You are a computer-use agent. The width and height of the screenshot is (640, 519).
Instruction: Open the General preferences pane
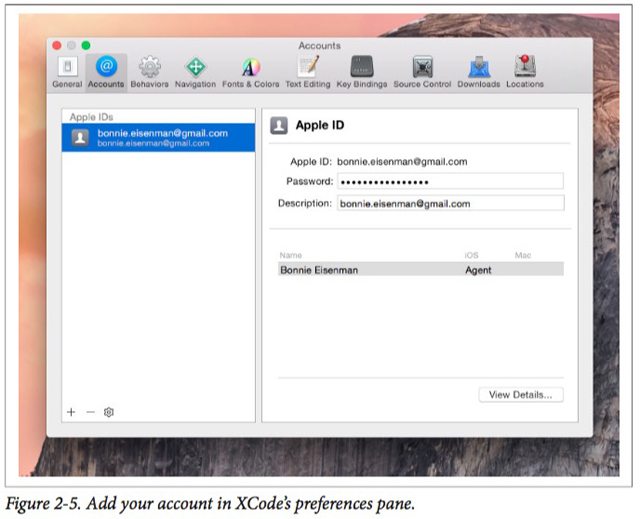67,70
